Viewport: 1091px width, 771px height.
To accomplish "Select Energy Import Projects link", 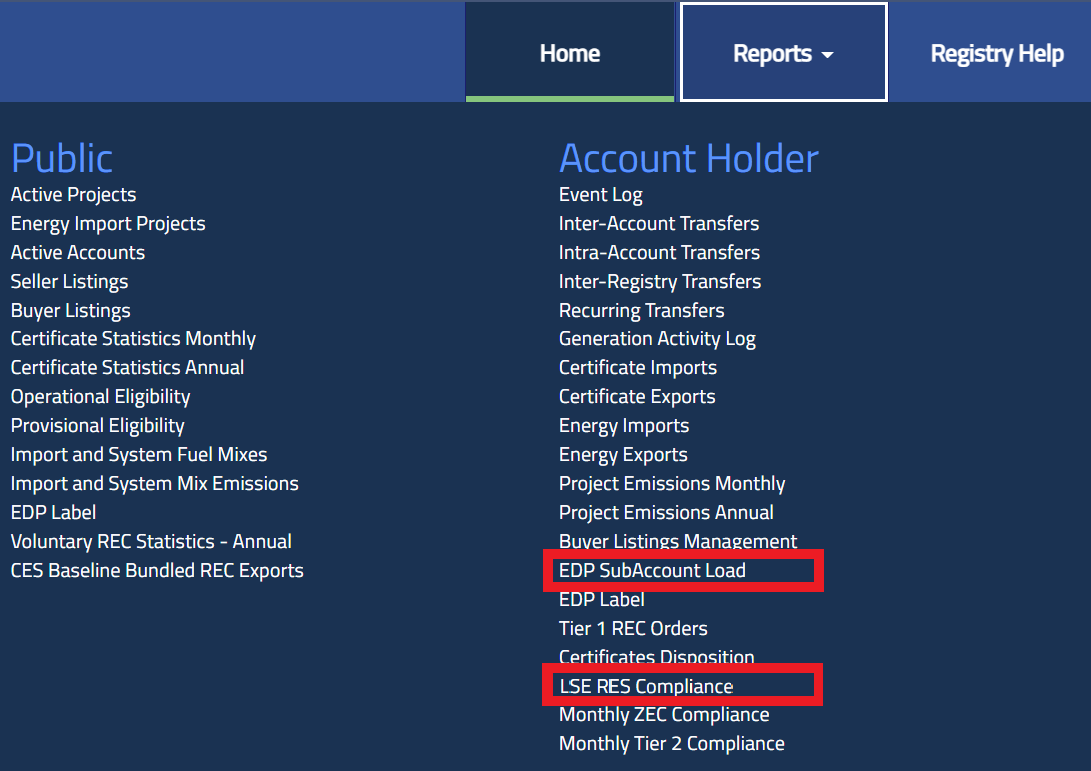I will tap(108, 224).
